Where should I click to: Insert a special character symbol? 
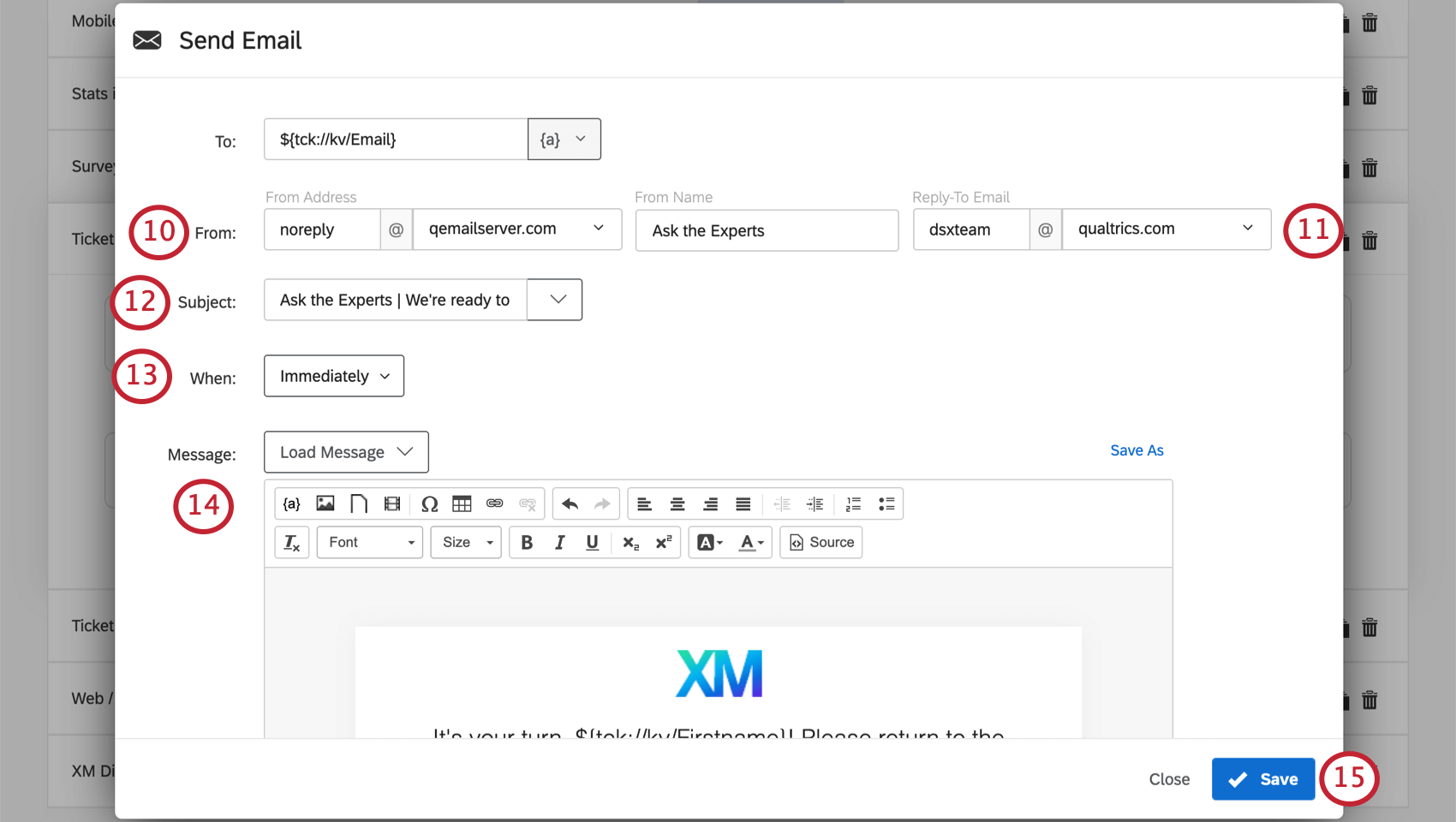click(x=429, y=503)
